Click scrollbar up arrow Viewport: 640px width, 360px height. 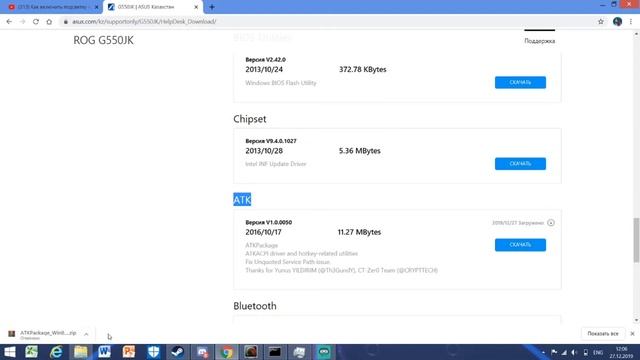pos(636,34)
